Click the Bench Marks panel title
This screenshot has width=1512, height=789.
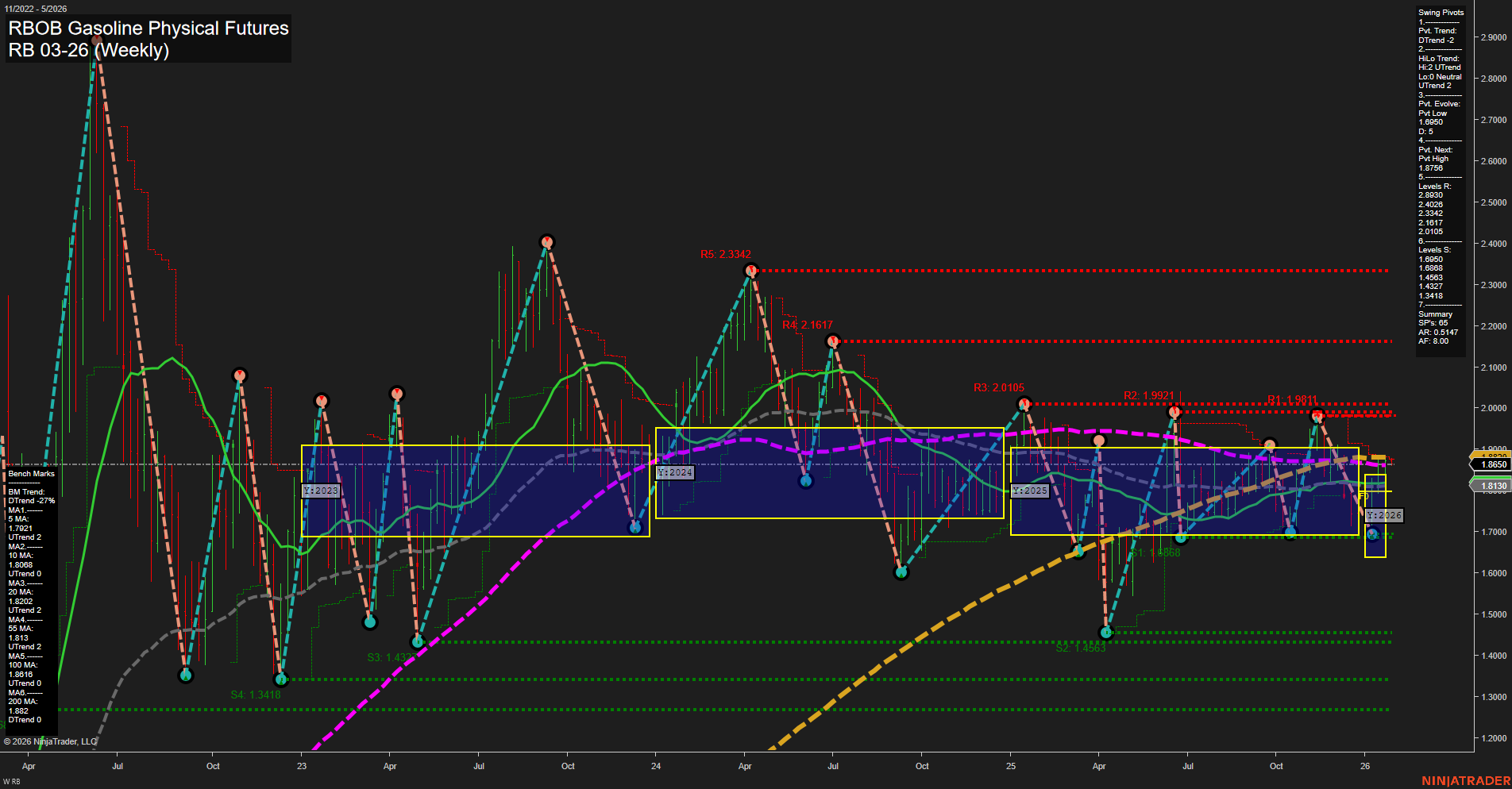(30, 473)
